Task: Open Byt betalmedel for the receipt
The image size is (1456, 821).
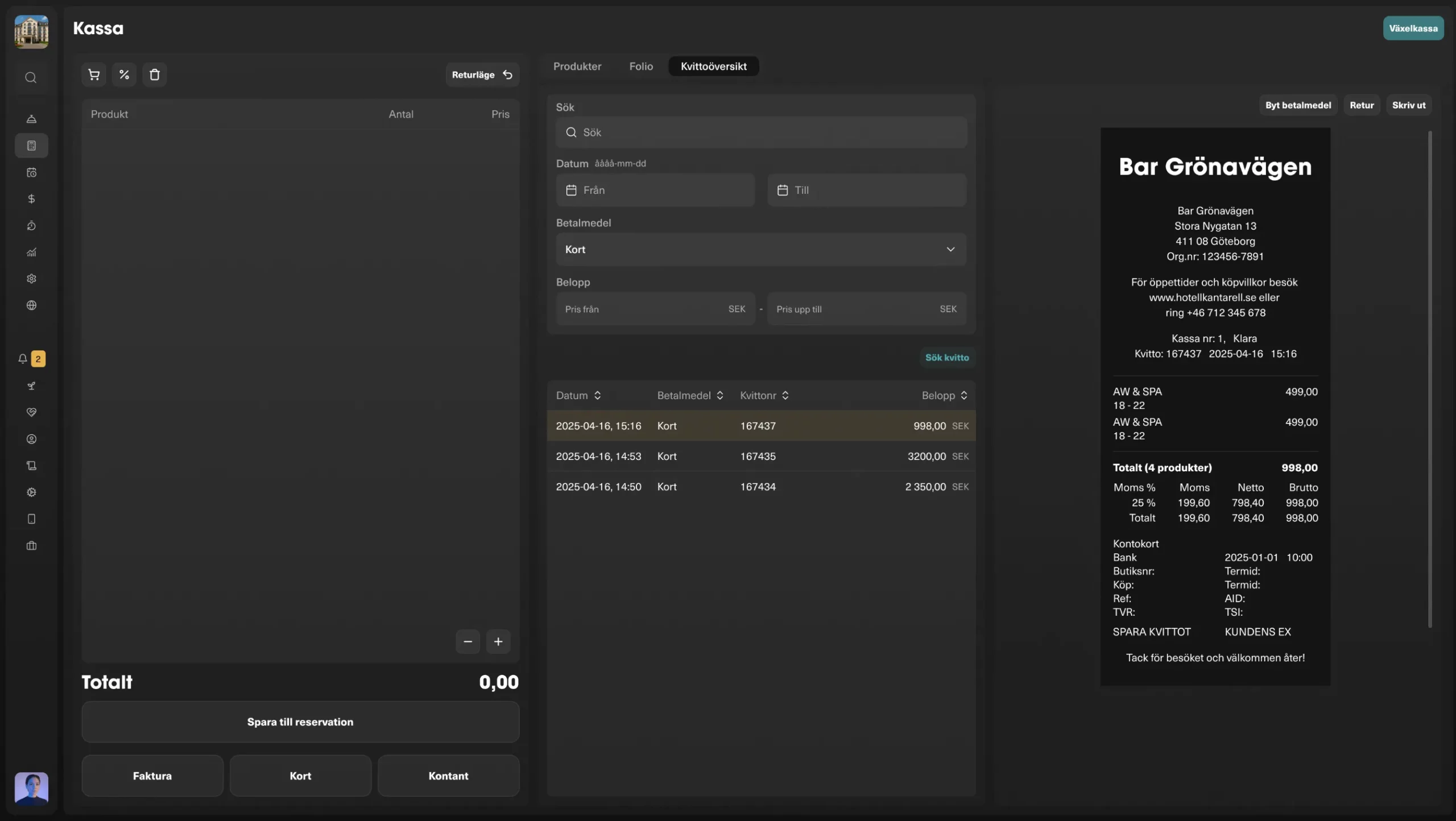Action: [x=1298, y=105]
